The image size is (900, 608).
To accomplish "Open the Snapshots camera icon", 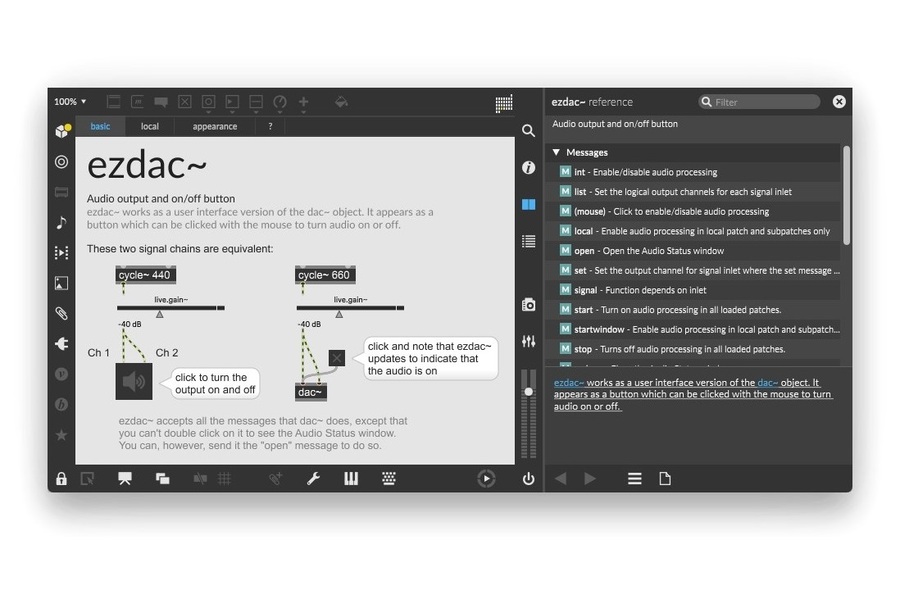I will pyautogui.click(x=529, y=304).
